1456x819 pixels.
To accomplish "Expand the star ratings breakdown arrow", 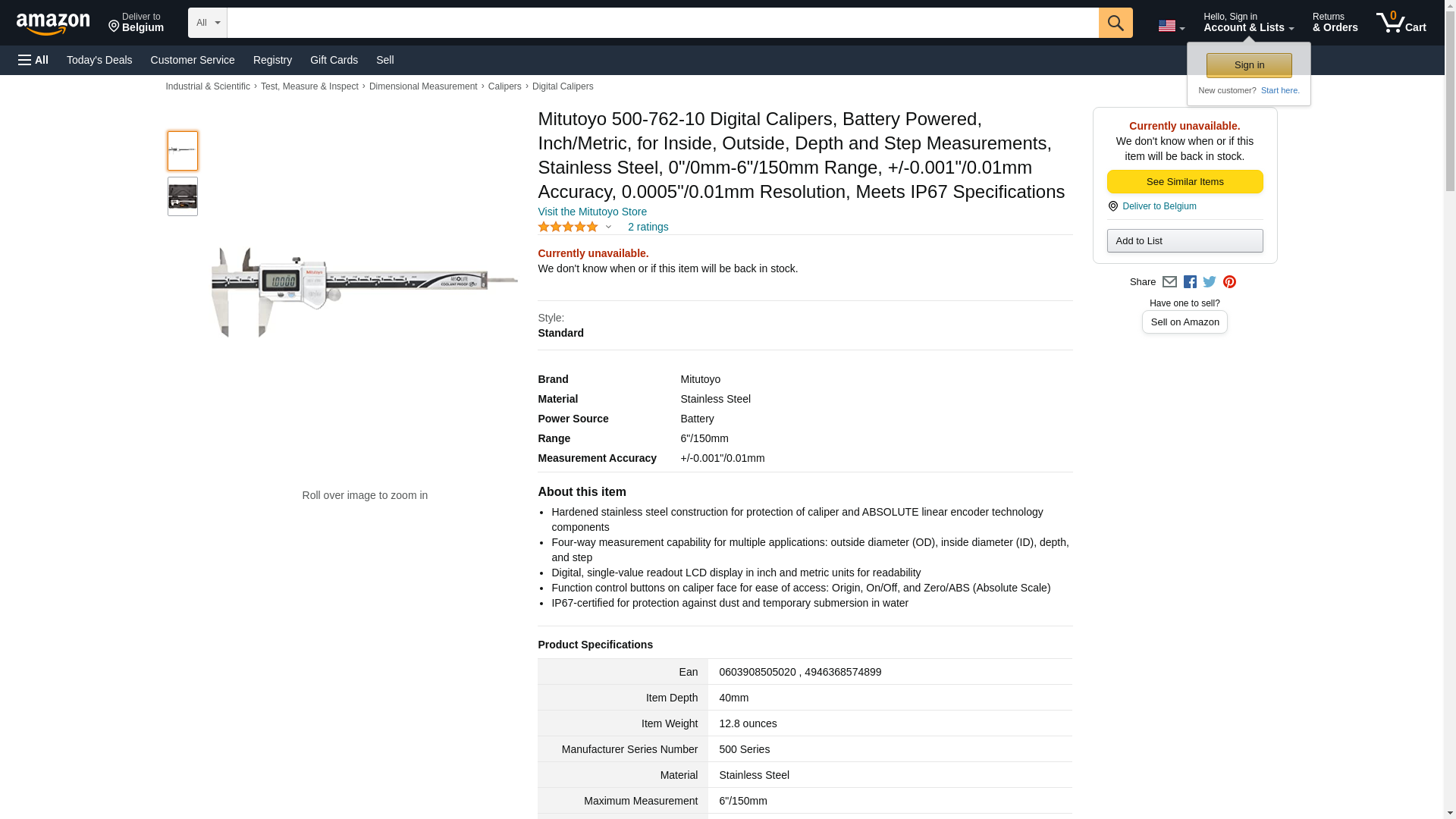I will (608, 227).
